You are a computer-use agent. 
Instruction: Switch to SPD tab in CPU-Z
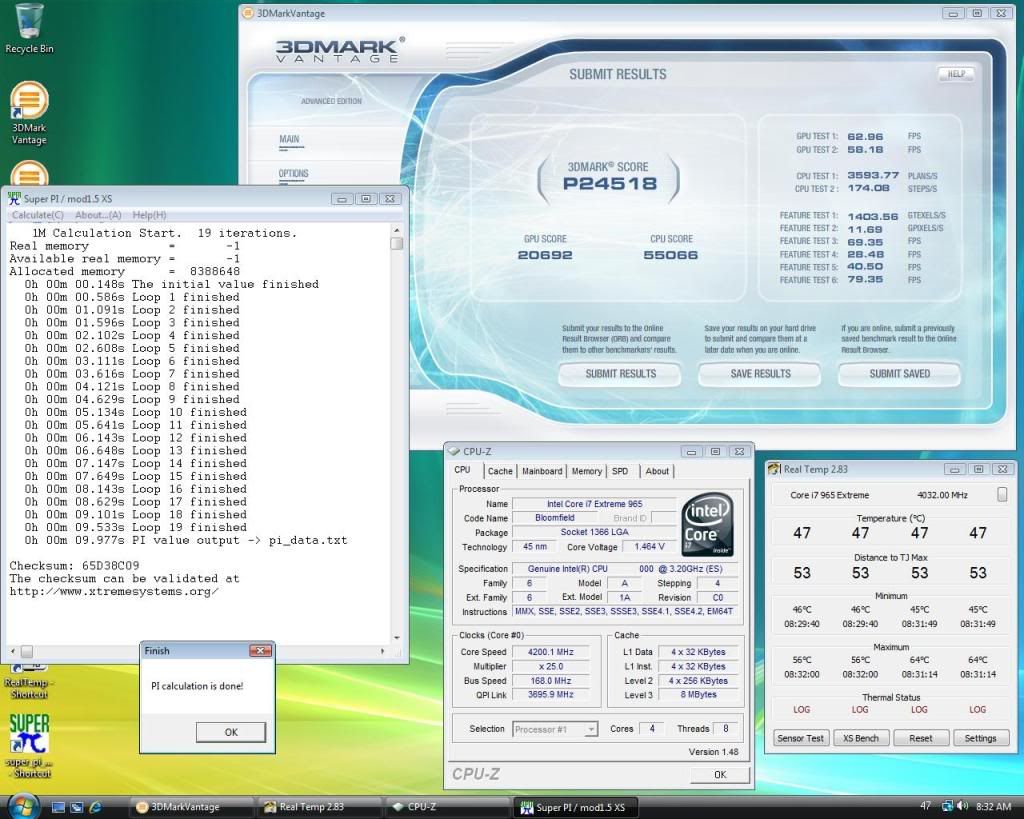click(x=620, y=471)
